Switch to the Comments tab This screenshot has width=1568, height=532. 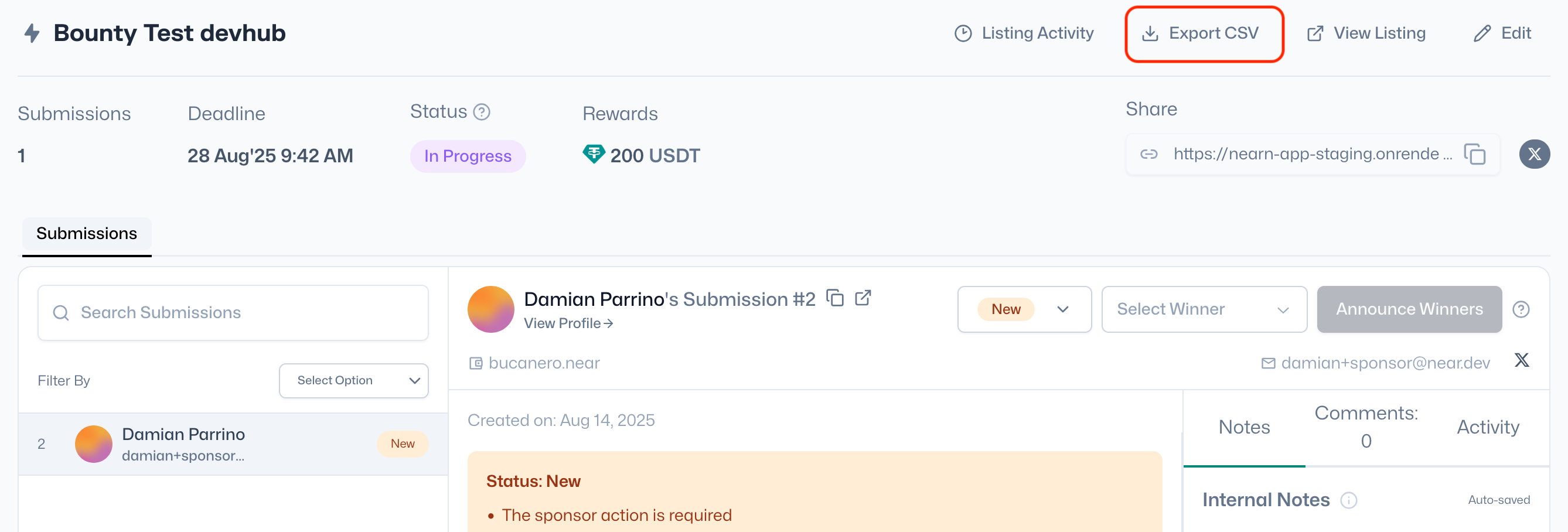pyautogui.click(x=1366, y=427)
